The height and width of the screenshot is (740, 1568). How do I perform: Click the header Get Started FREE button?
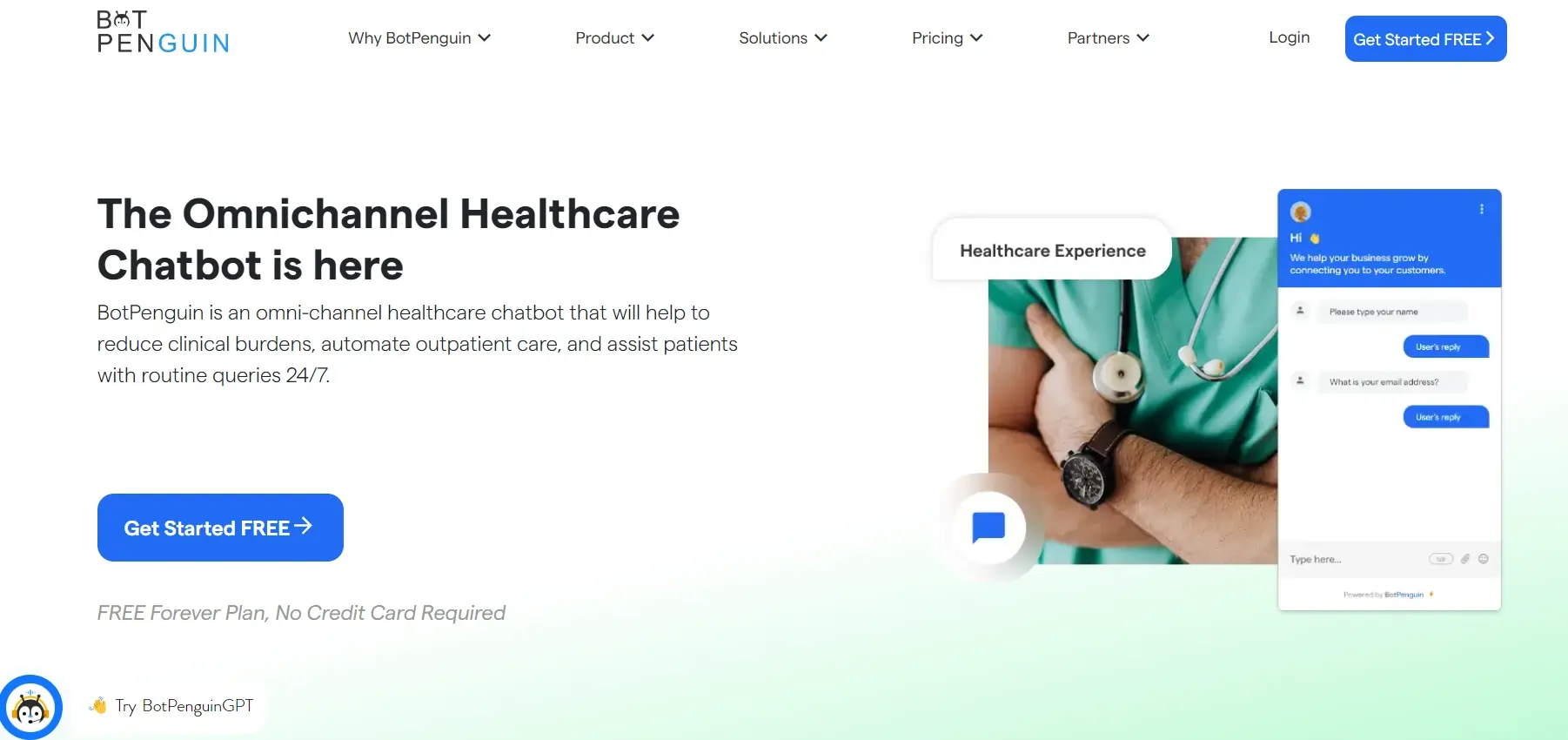[x=1425, y=39]
